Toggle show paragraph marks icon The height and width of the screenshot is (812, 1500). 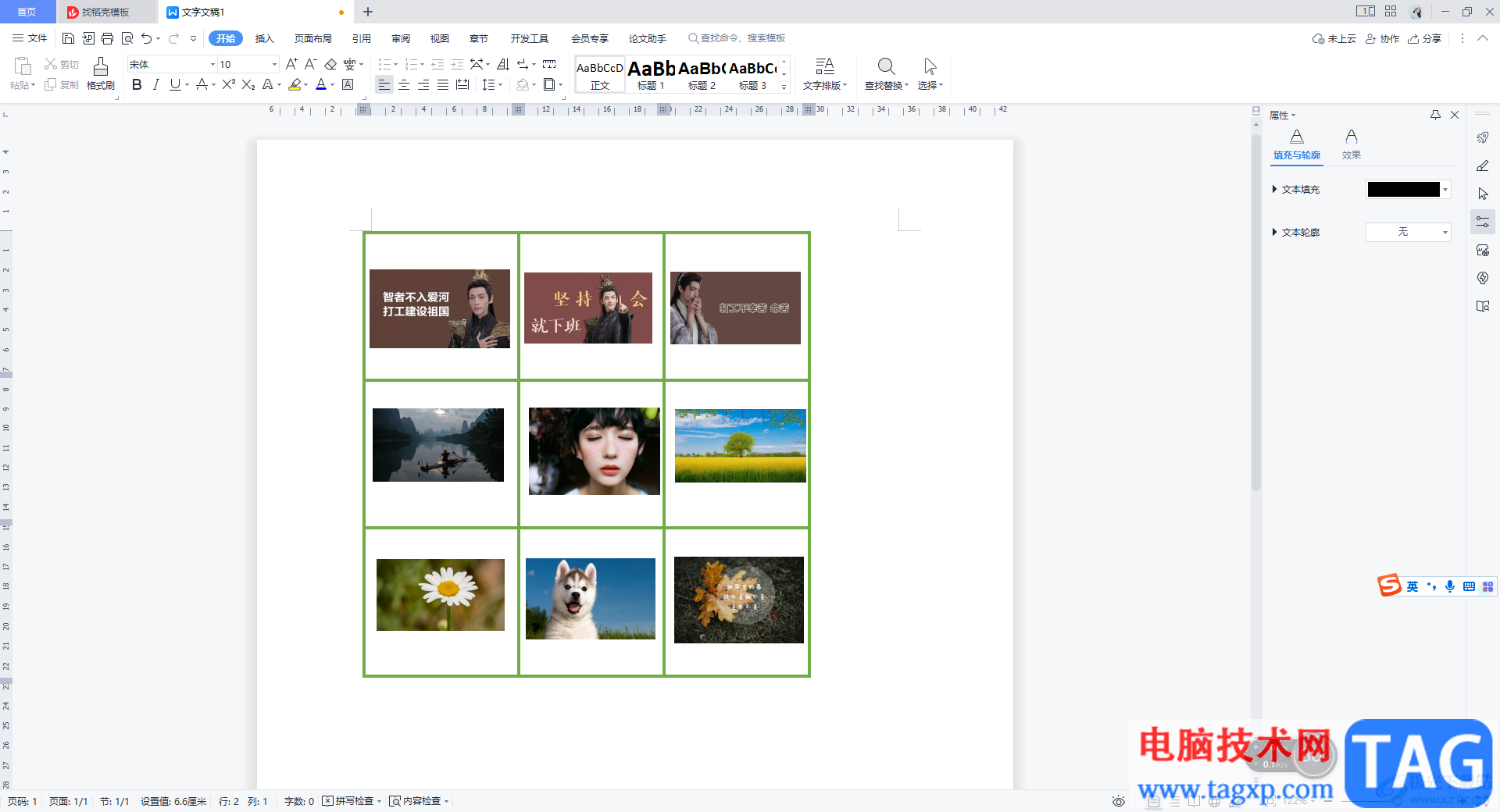point(524,64)
